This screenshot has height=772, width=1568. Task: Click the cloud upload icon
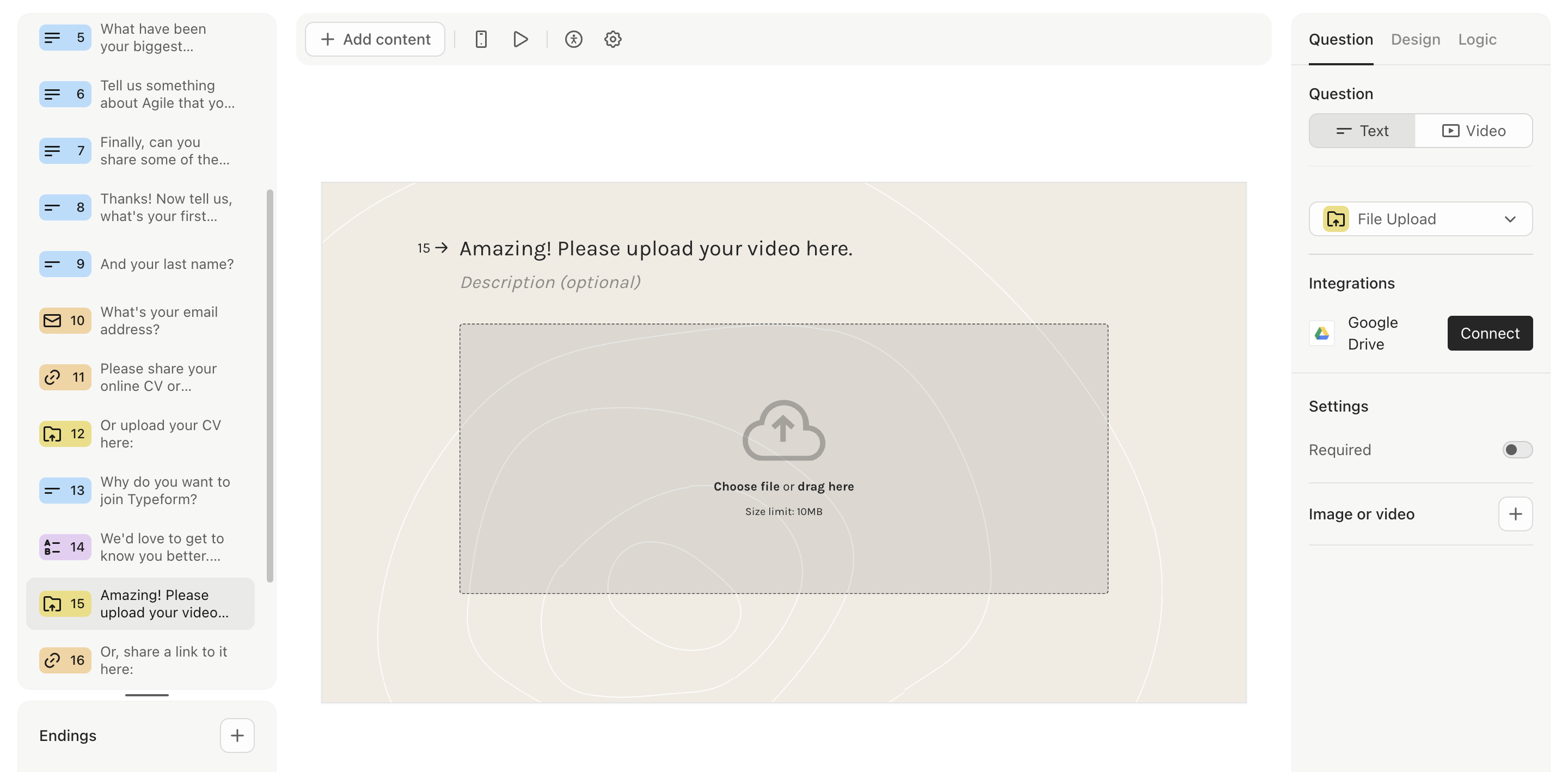pos(783,431)
